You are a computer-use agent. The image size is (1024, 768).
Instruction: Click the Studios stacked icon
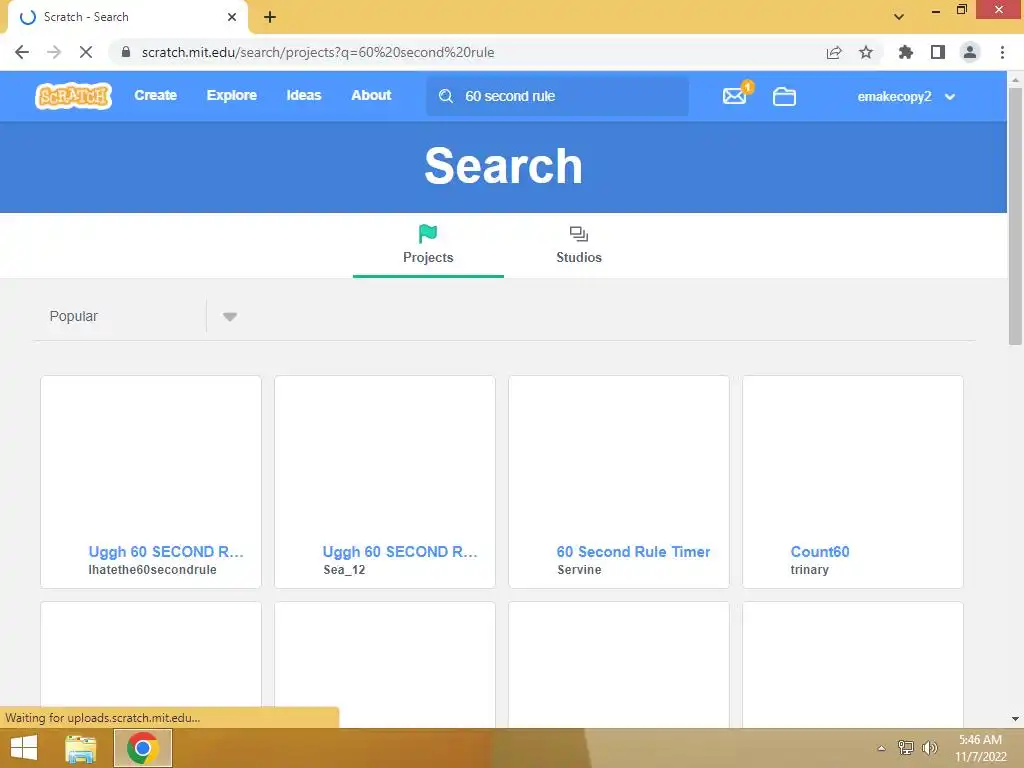(x=579, y=234)
